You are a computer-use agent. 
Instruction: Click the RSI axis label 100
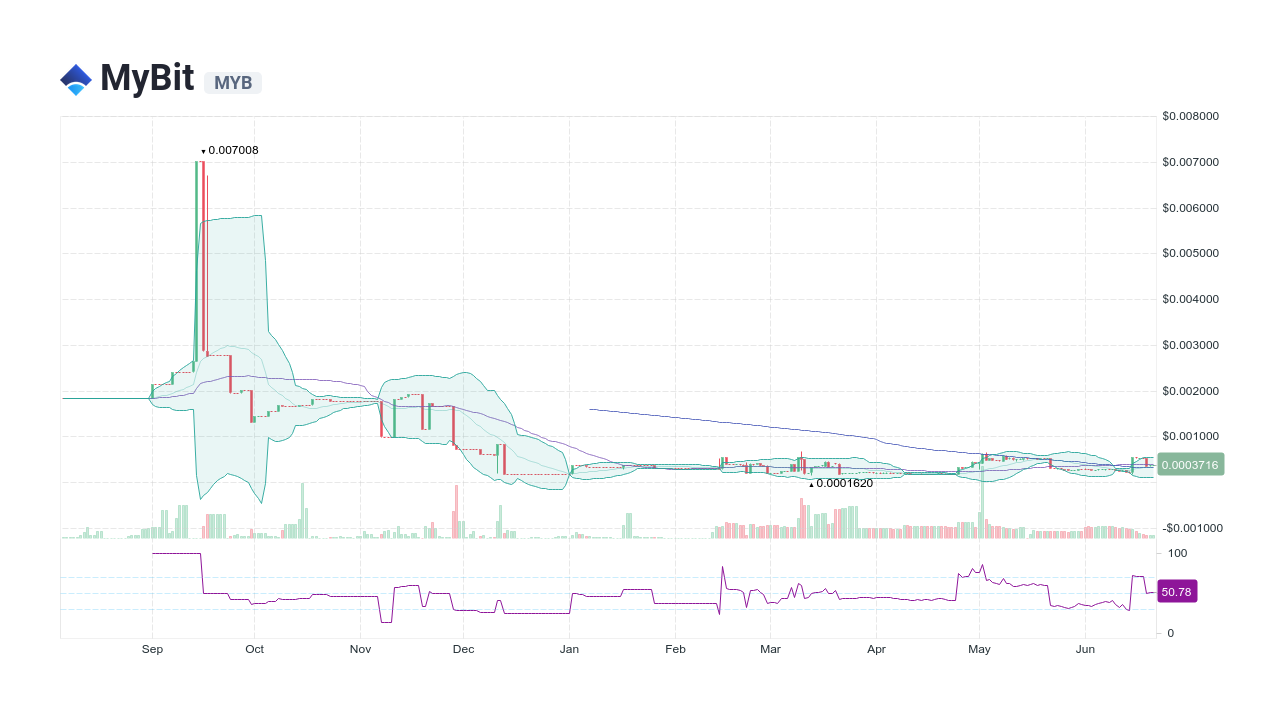tap(1177, 553)
